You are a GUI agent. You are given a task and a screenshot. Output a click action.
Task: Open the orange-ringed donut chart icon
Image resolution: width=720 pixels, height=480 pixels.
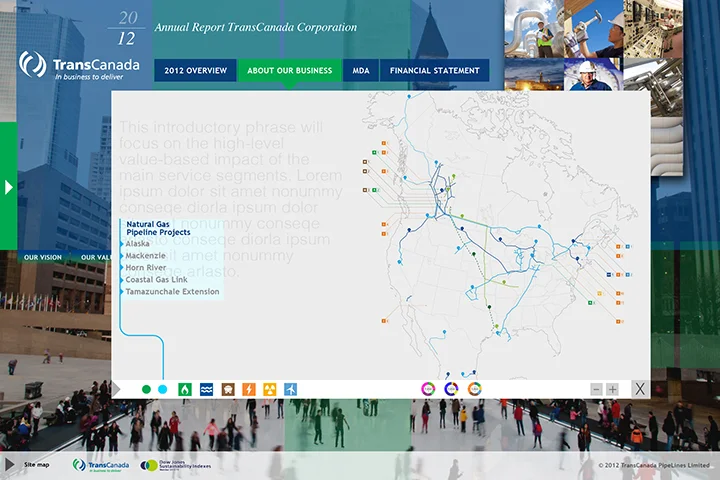(474, 389)
